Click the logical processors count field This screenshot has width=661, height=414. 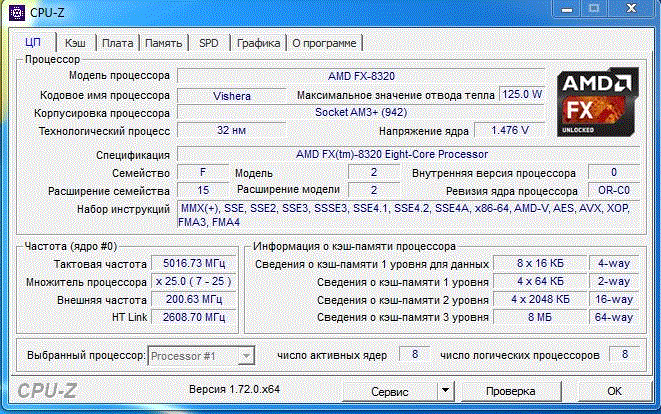click(x=625, y=354)
